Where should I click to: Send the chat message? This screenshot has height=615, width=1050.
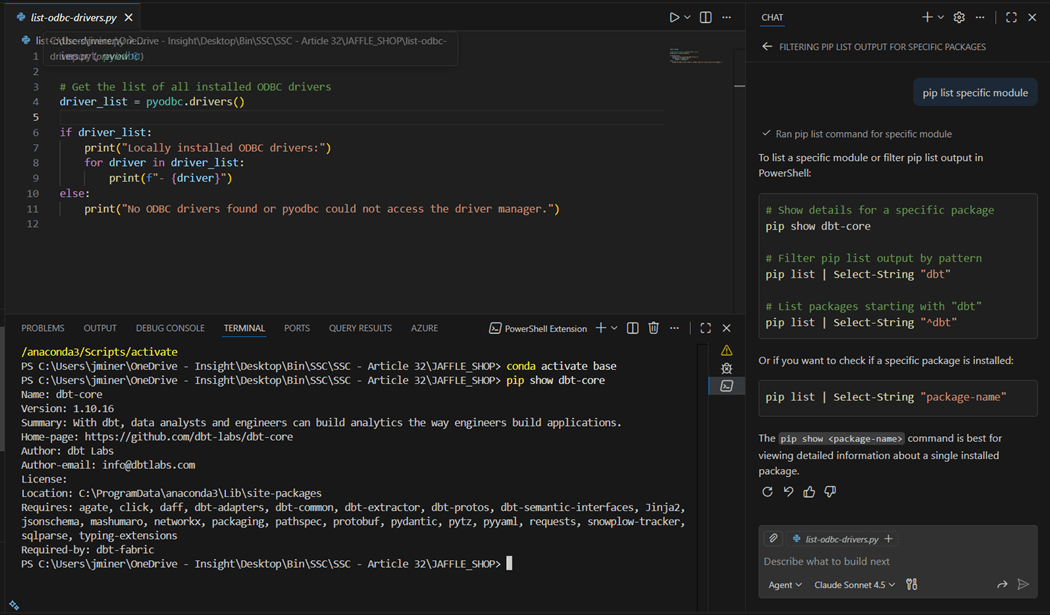click(1023, 584)
